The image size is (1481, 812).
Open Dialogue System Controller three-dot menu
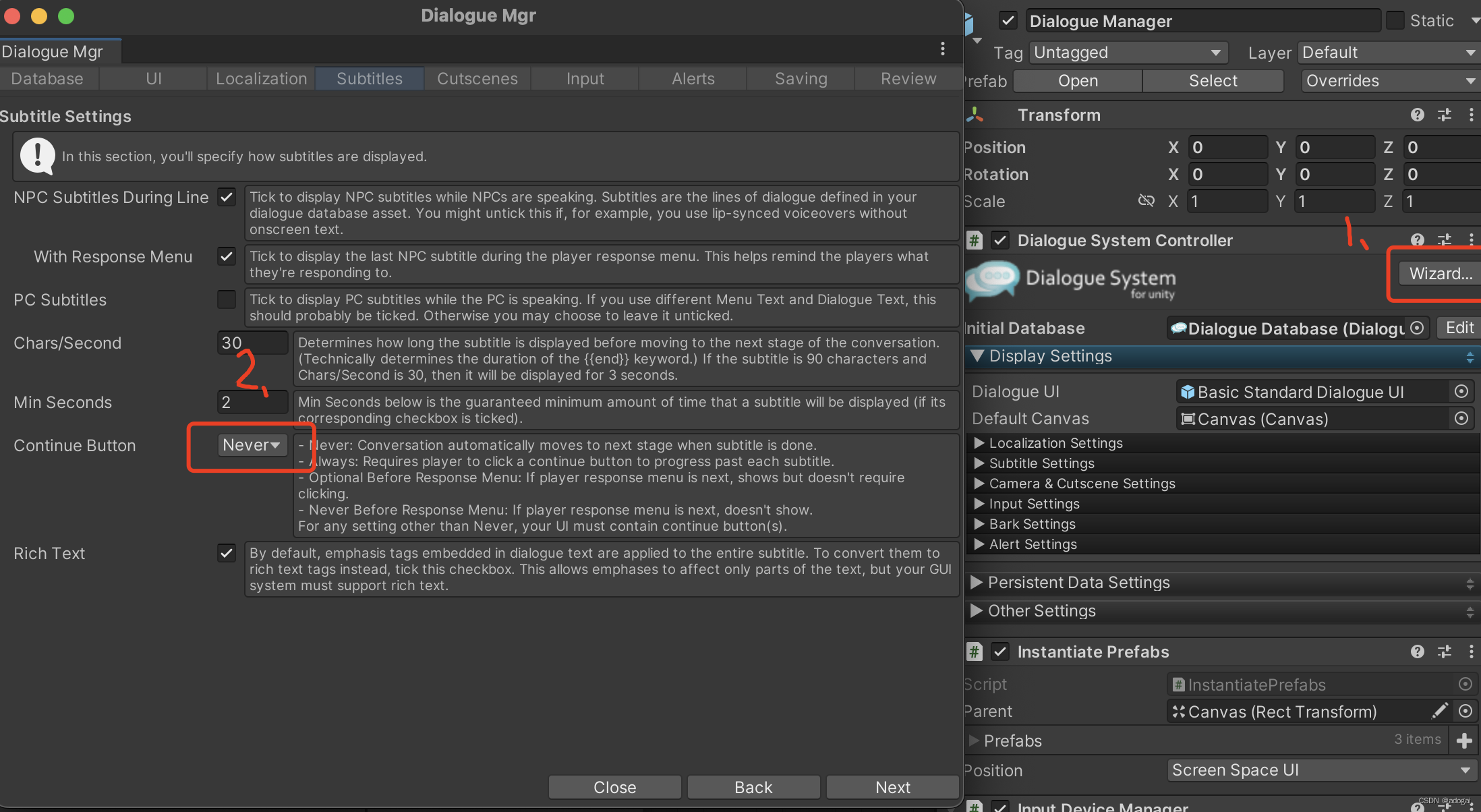(1472, 239)
